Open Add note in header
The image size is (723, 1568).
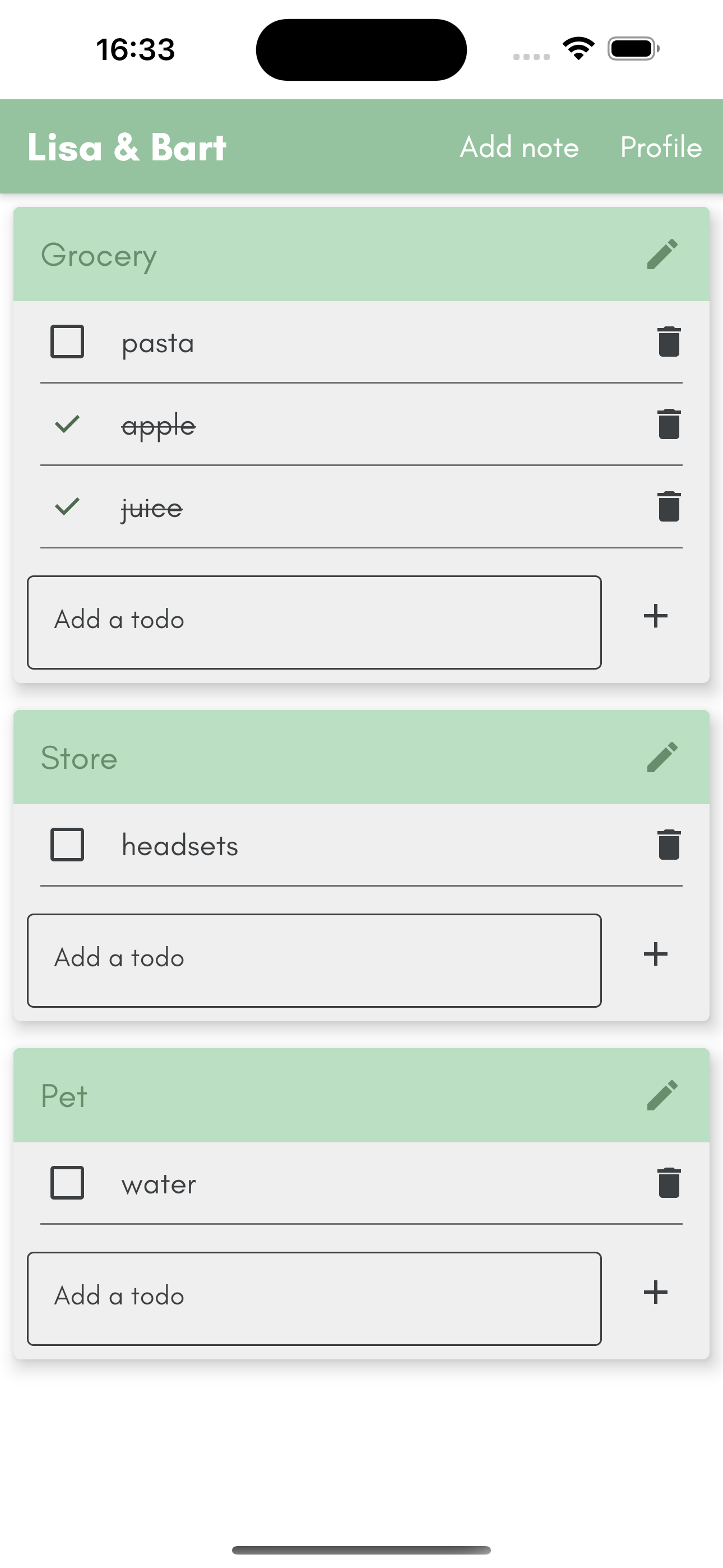[519, 147]
